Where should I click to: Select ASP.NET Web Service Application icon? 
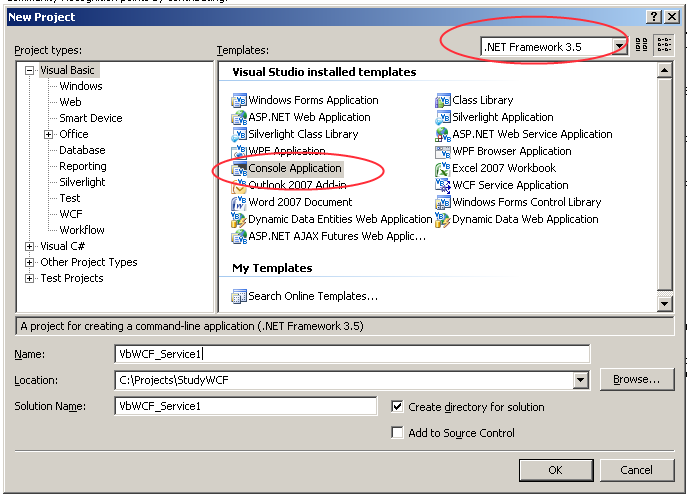click(443, 134)
